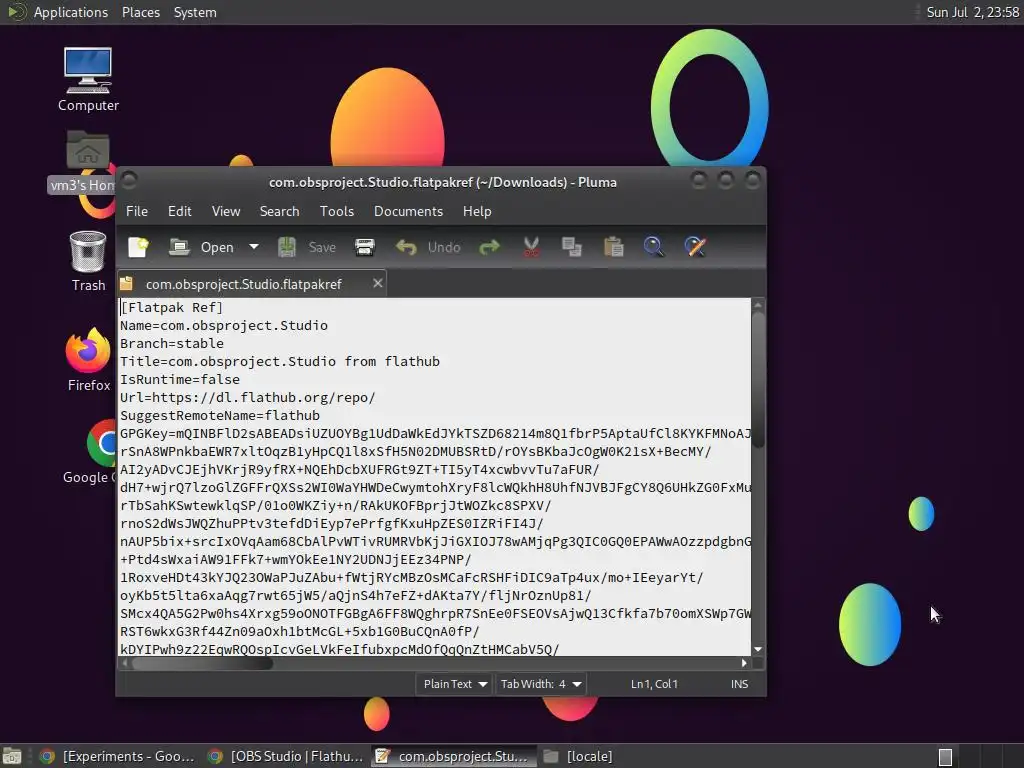Viewport: 1024px width, 768px height.
Task: Expand the Open recent files dropdown arrow
Action: click(254, 247)
